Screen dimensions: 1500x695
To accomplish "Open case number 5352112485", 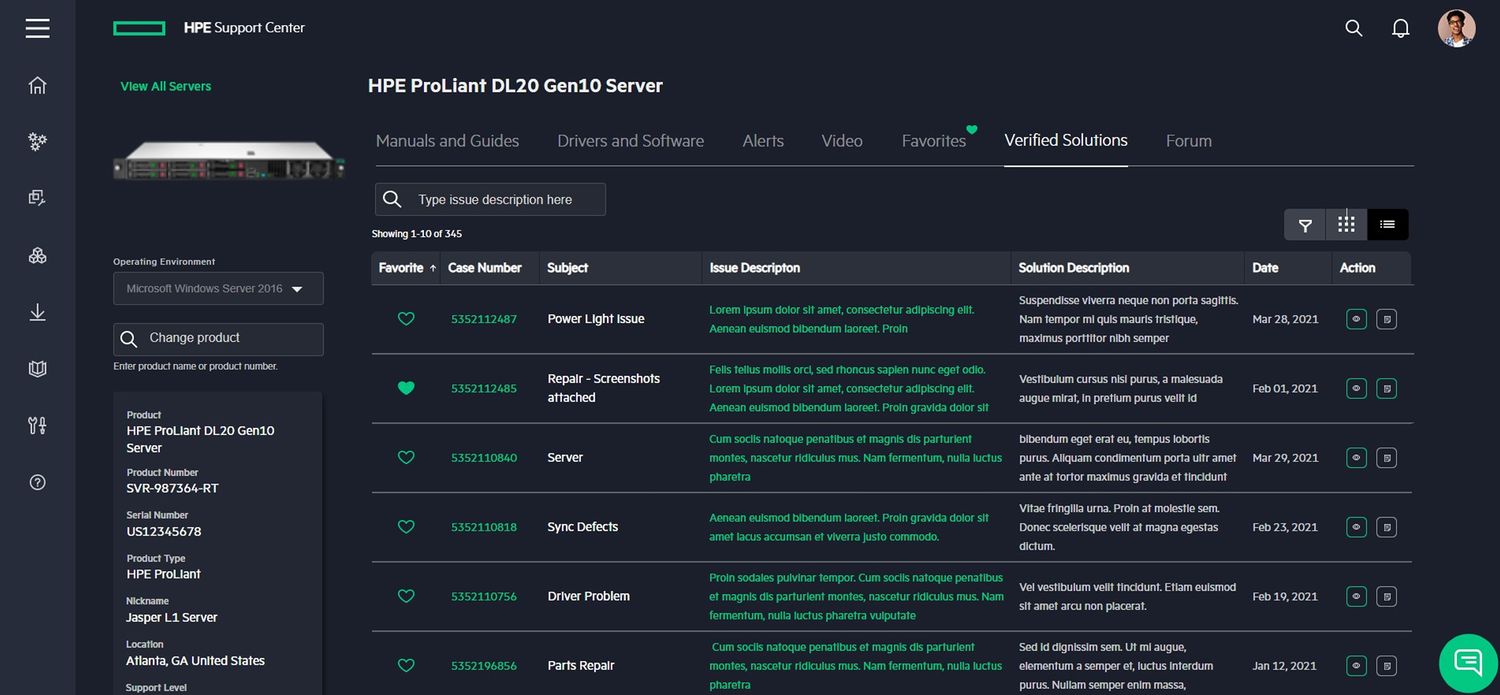I will 484,388.
